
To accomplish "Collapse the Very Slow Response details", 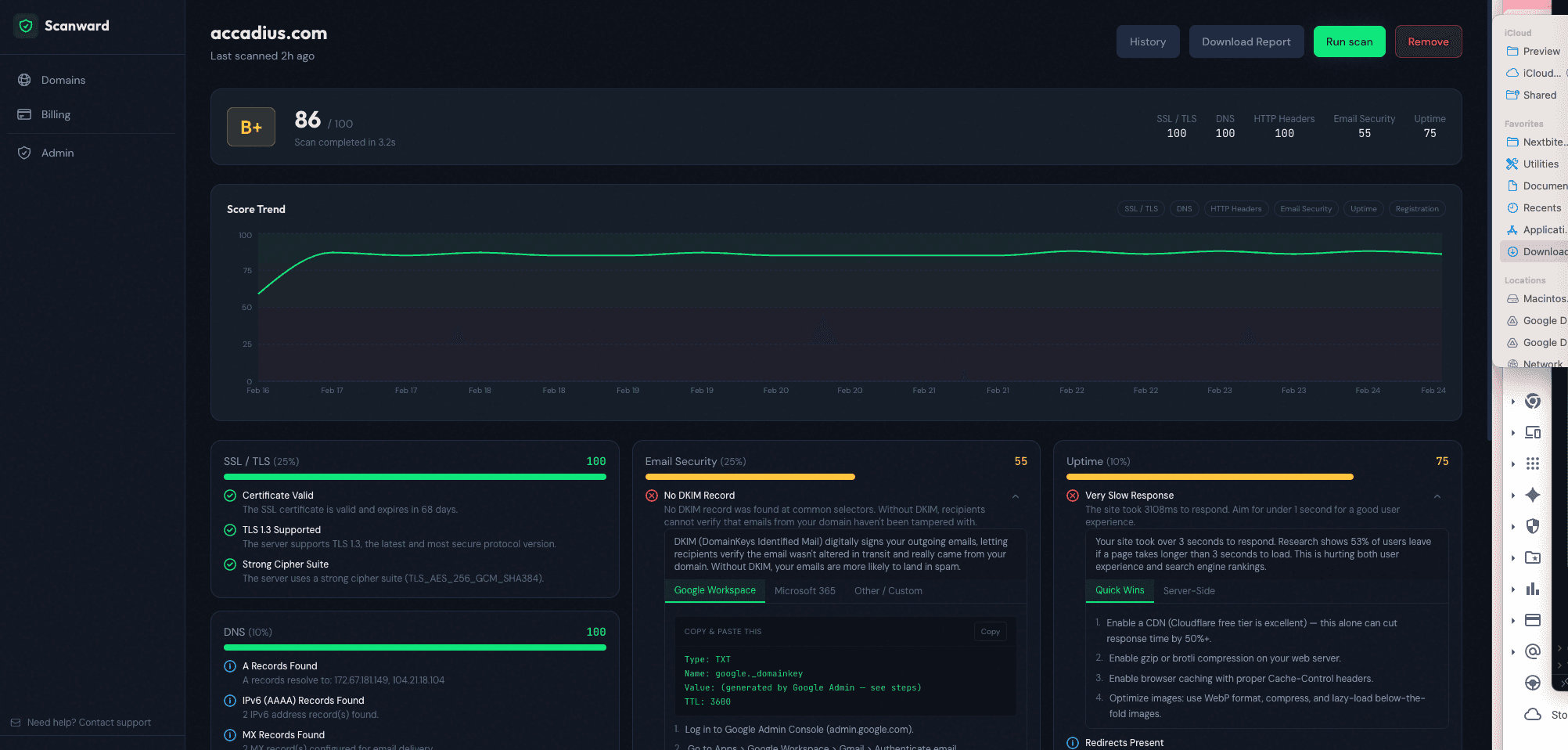I will point(1437,497).
